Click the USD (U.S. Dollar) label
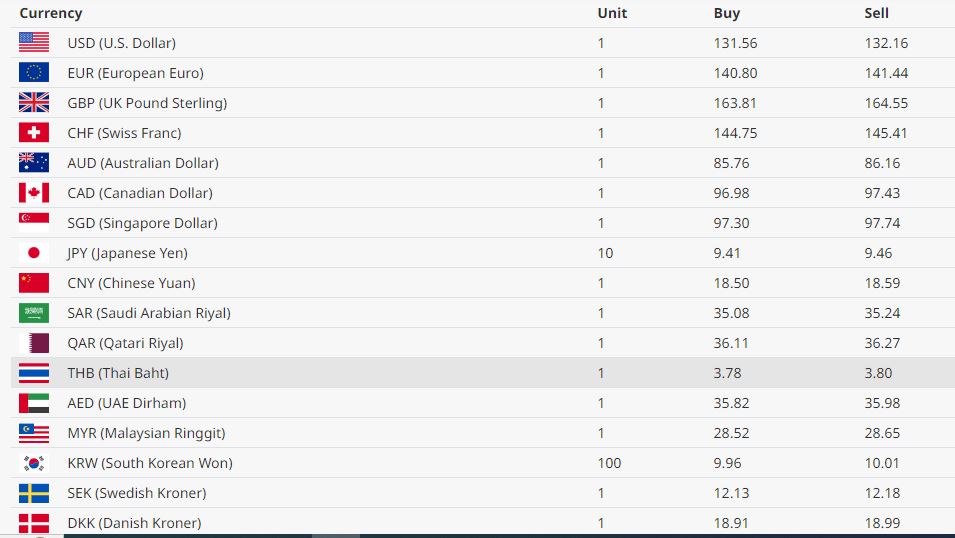The image size is (955, 538). click(121, 43)
